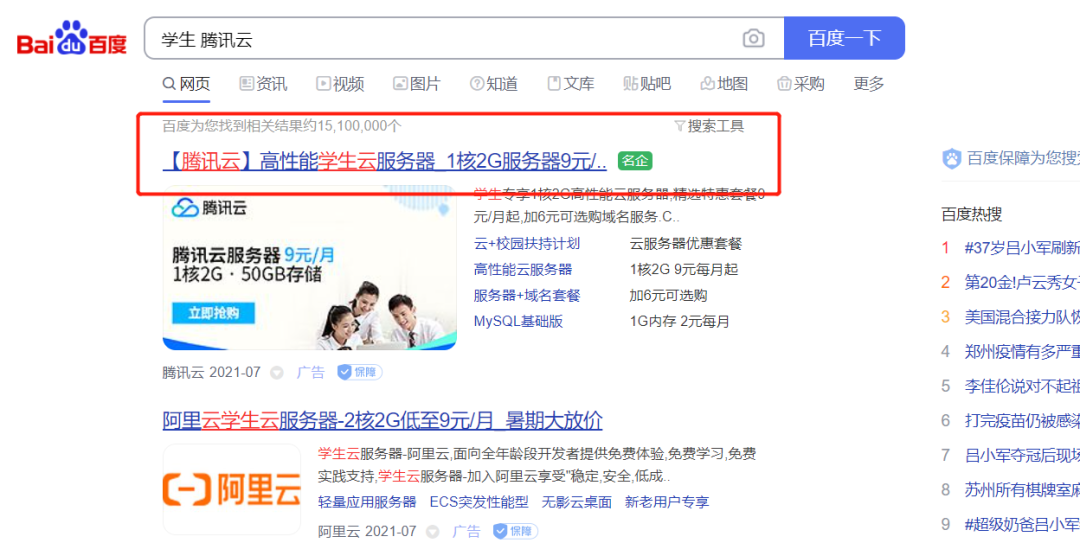Switch to the 视频 tab

(340, 84)
